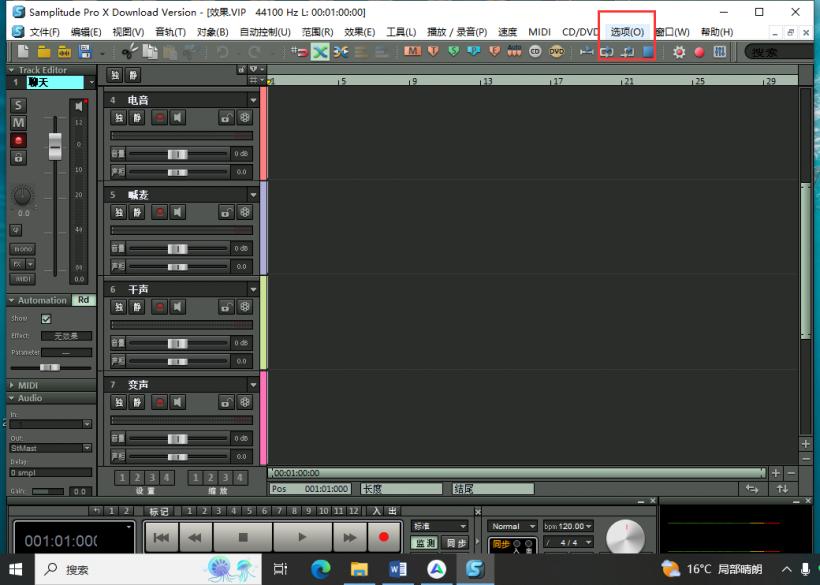Screen dimensions: 820x585
Task: Click the Google Chrome icon on the taskbar
Action: tap(320, 568)
